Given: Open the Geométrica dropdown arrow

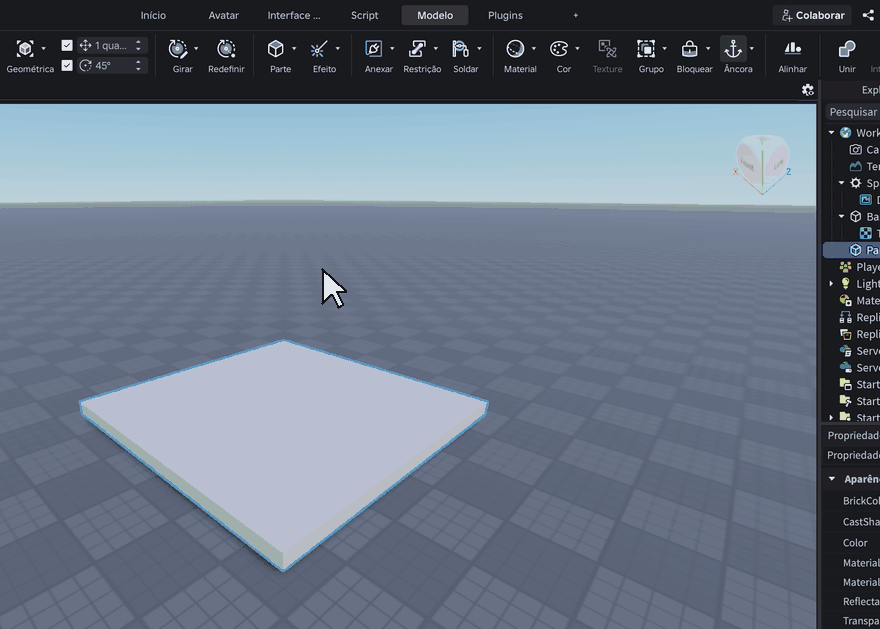Looking at the screenshot, I should (43, 49).
